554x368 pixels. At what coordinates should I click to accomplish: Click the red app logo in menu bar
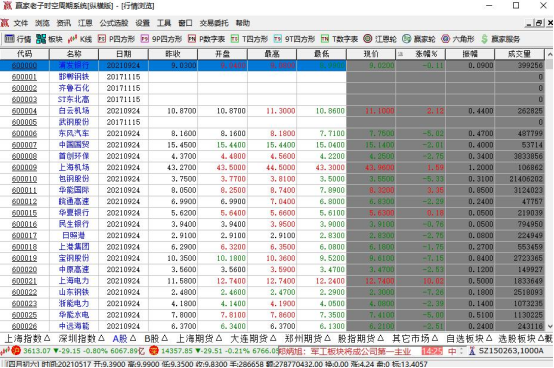point(5,23)
